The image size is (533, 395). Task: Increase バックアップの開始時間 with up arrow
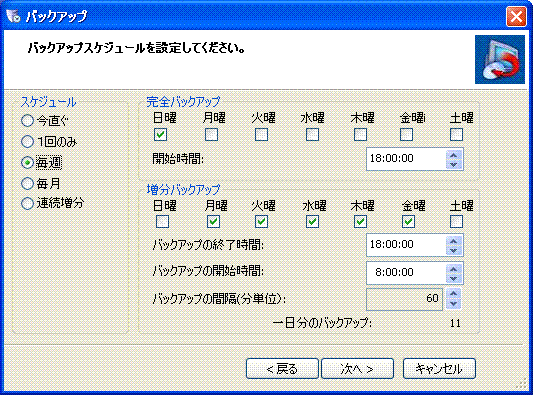(453, 269)
